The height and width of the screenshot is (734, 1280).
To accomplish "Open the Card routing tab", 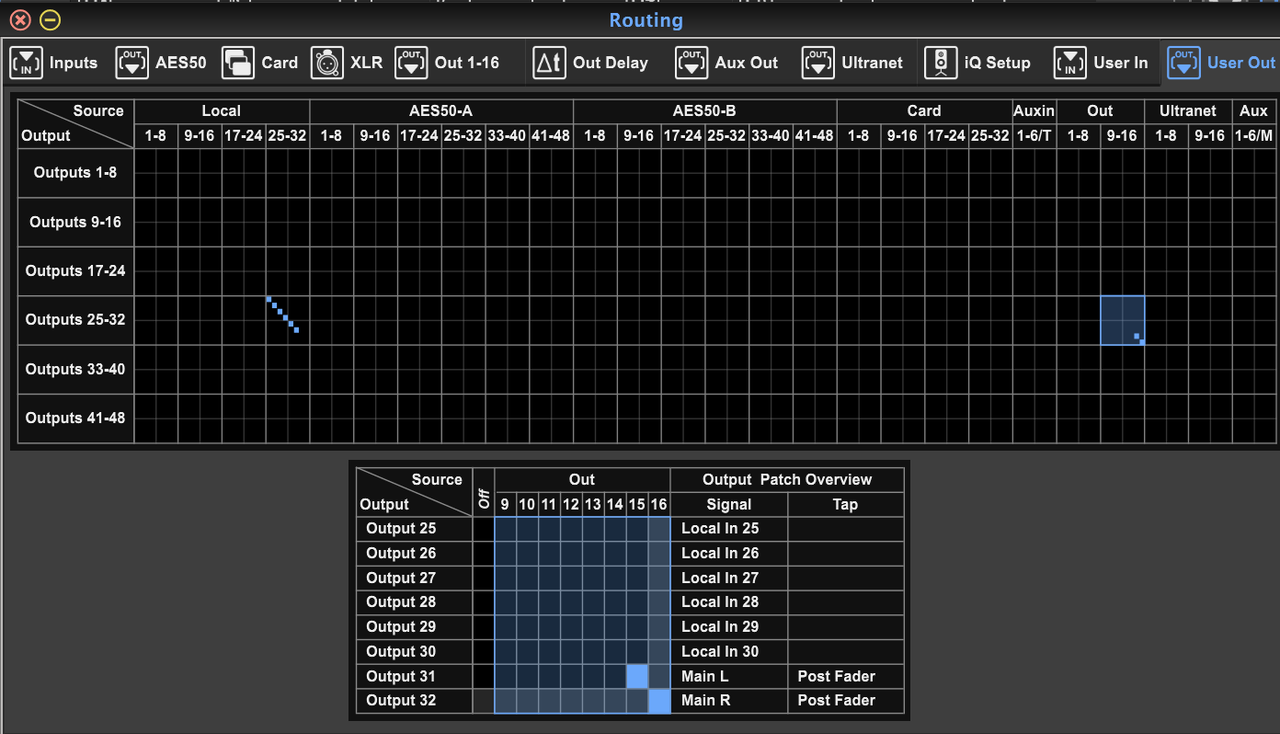I will 260,63.
